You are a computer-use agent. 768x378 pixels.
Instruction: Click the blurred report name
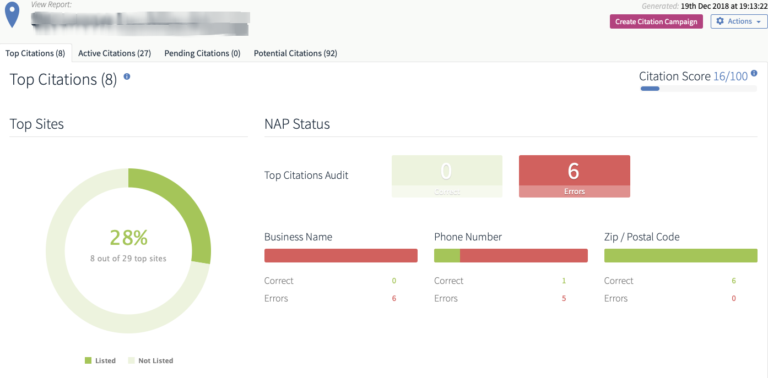point(140,24)
